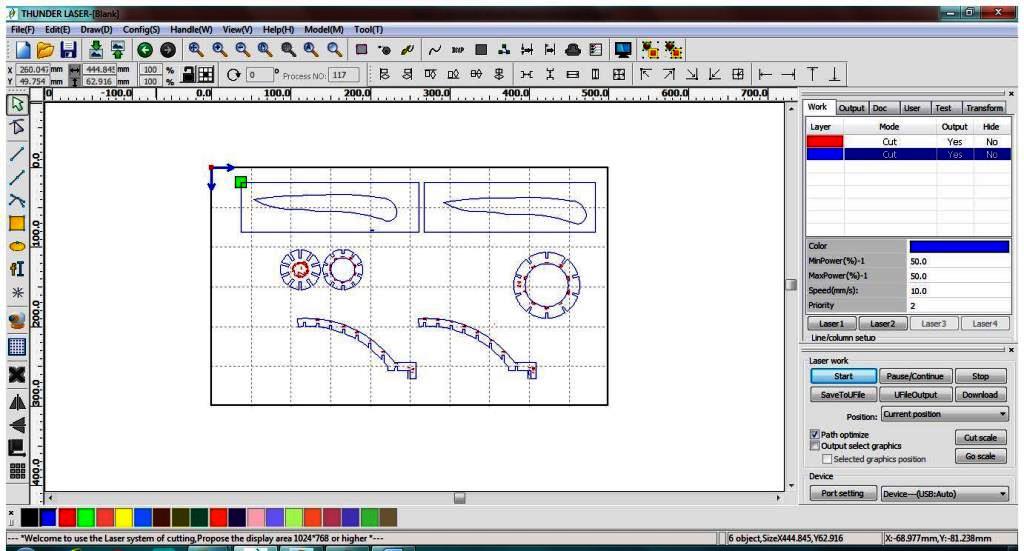1024x551 pixels.
Task: Click the blue grid array tool
Action: click(x=17, y=347)
